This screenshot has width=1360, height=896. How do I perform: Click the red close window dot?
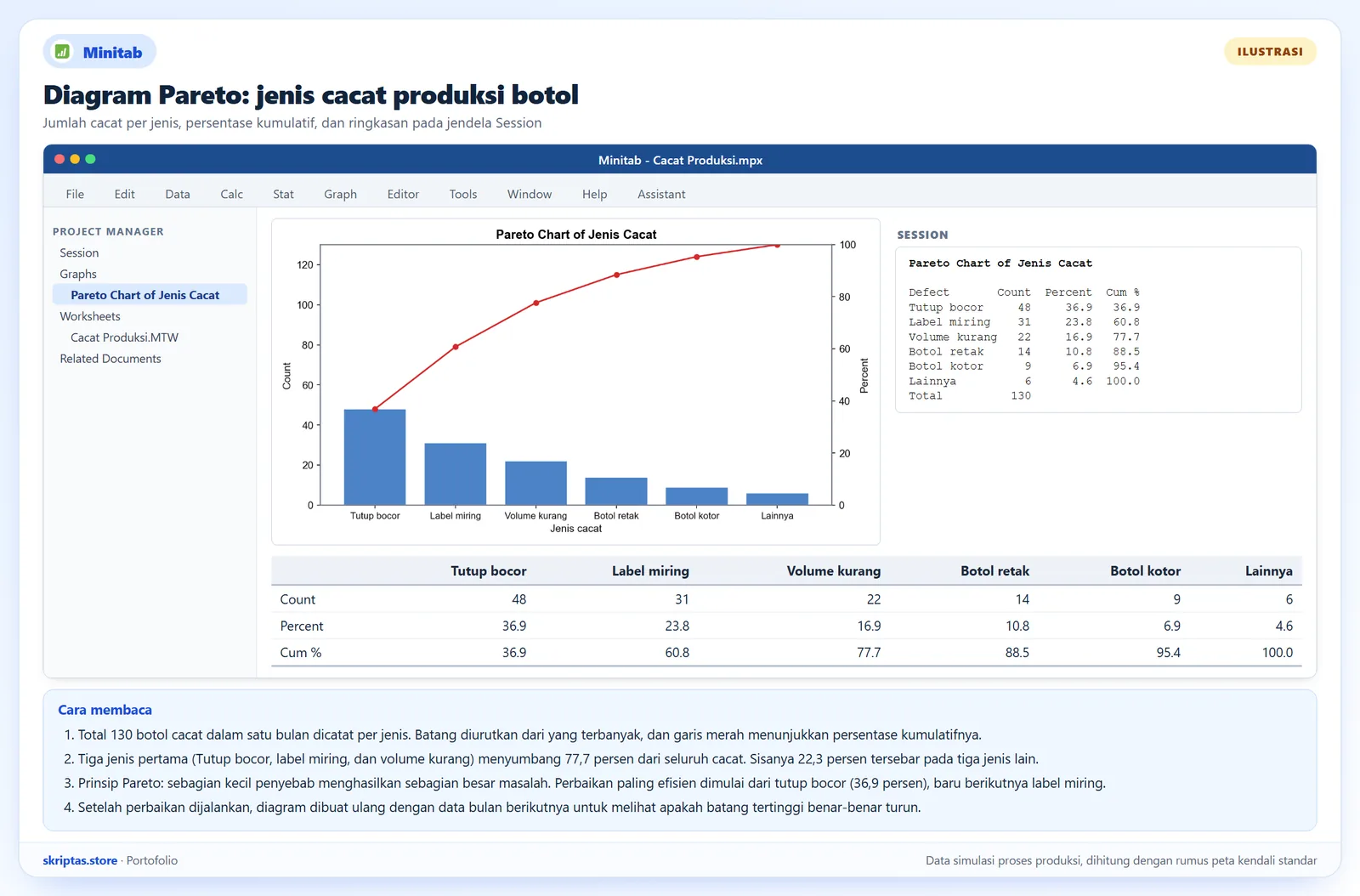[59, 159]
